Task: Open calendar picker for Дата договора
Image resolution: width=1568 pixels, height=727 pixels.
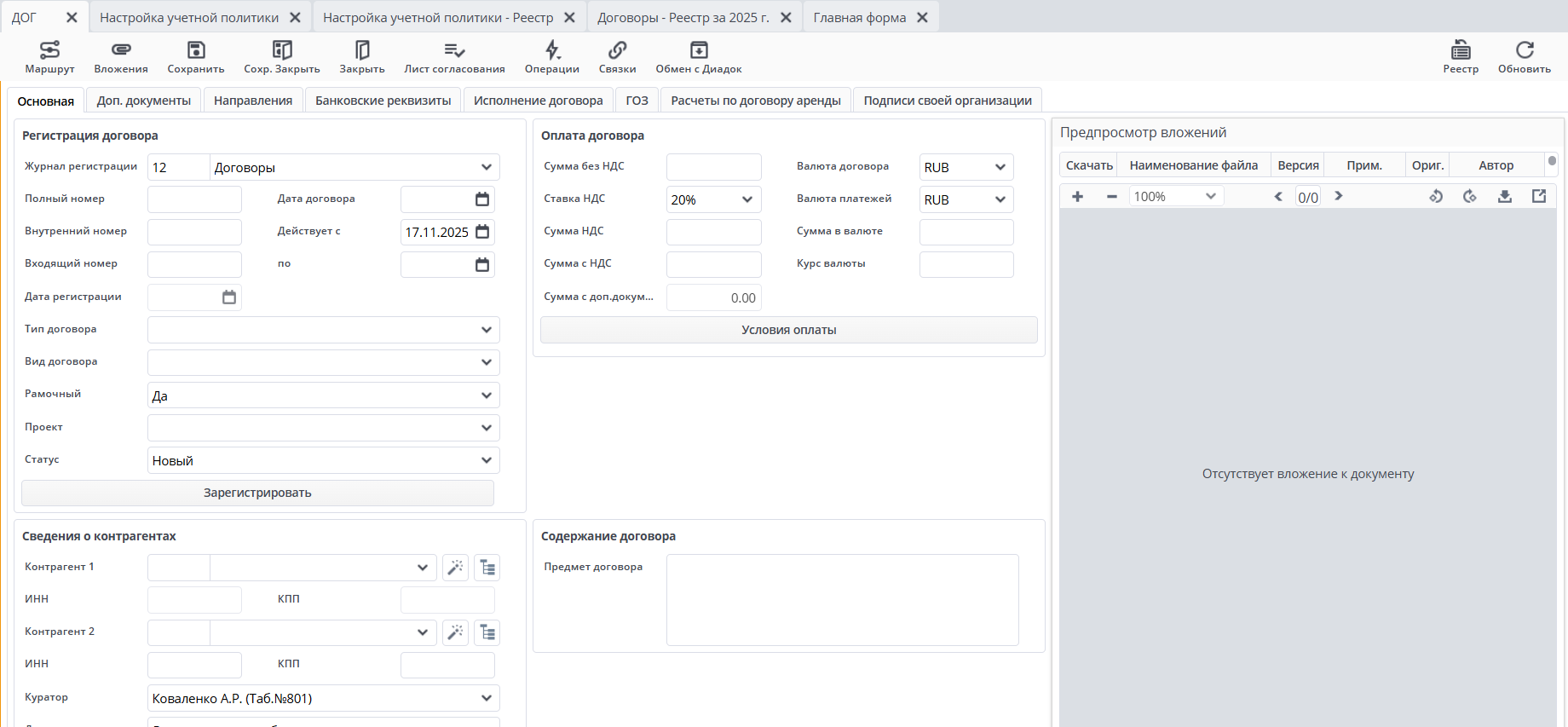Action: (x=482, y=199)
